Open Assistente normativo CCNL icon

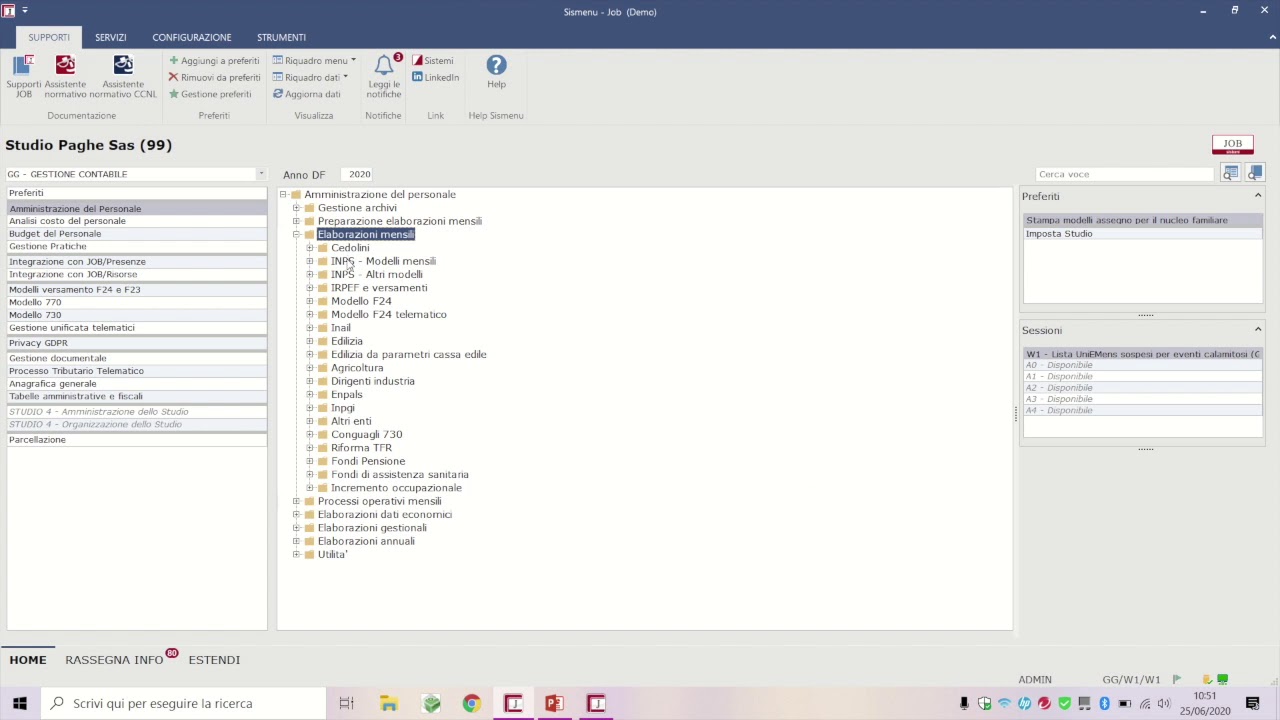123,76
